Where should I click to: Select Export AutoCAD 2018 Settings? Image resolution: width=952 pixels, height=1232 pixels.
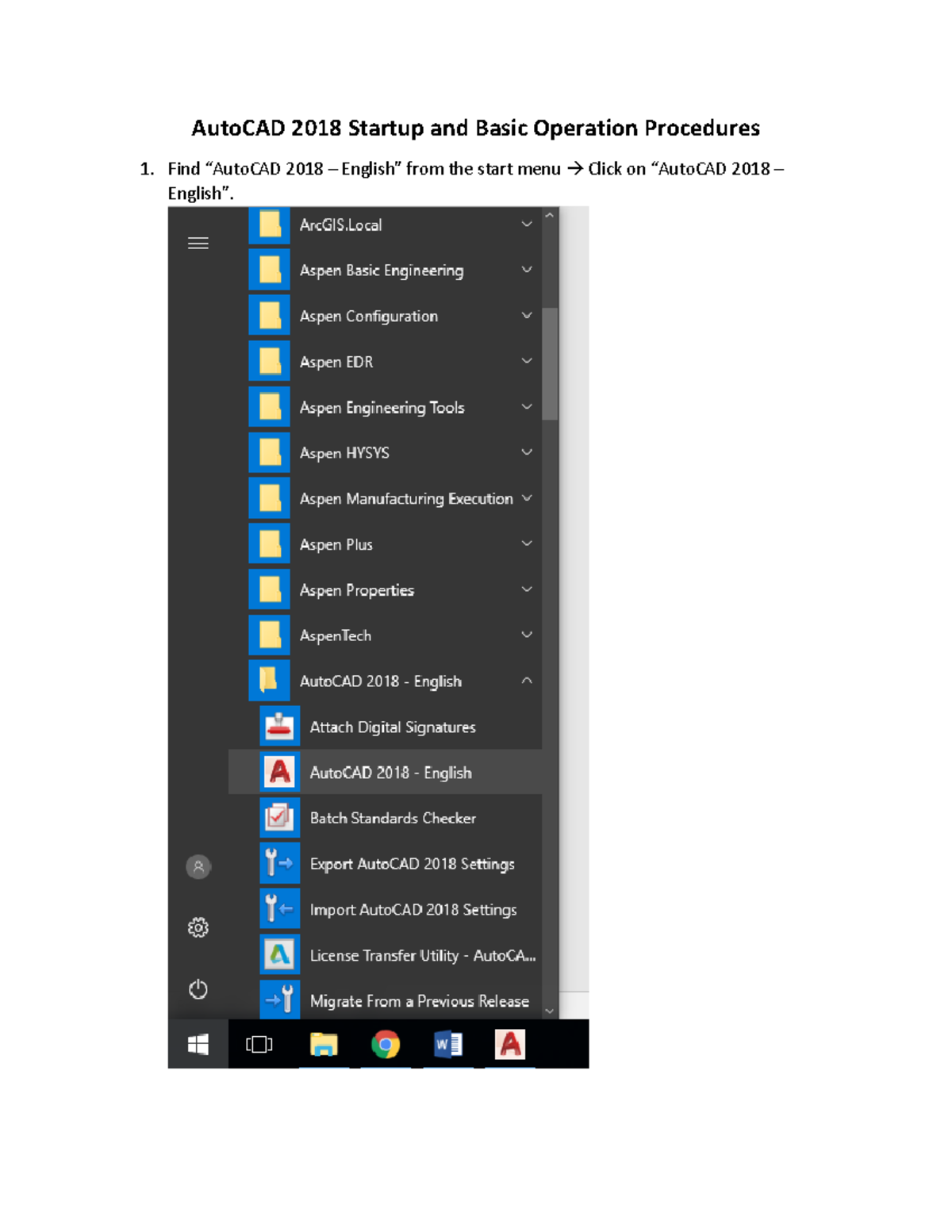(x=411, y=864)
